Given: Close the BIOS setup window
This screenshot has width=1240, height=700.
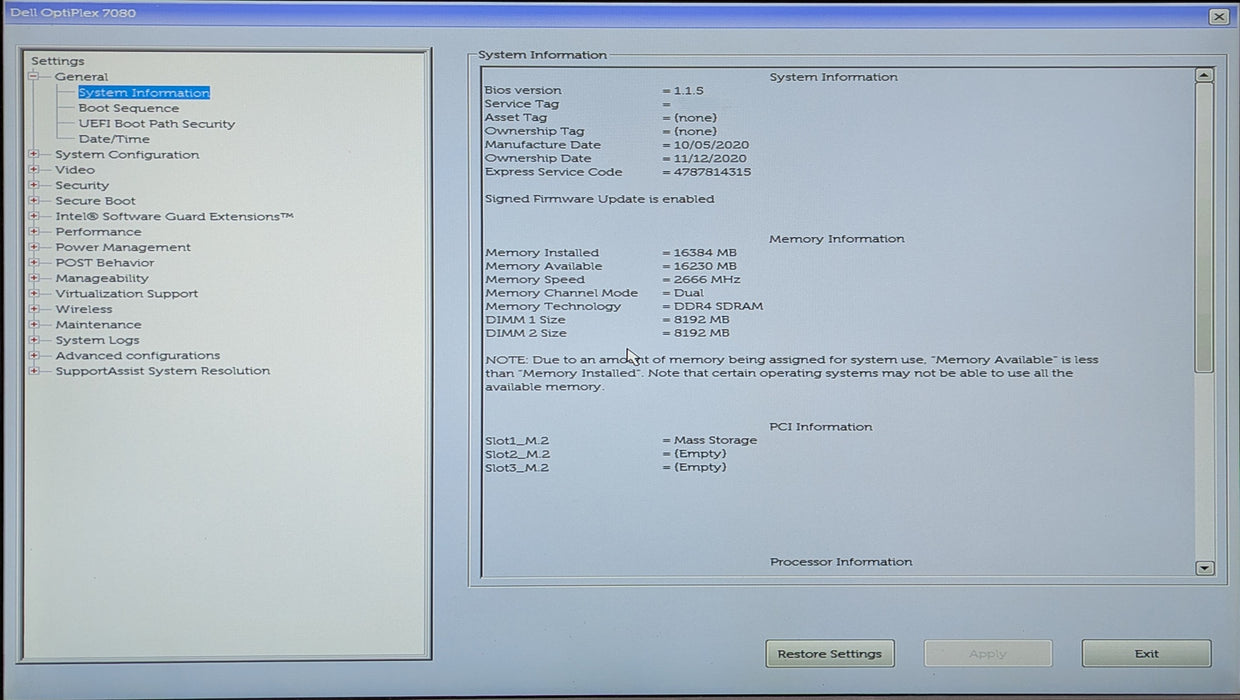Looking at the screenshot, I should point(1218,16).
